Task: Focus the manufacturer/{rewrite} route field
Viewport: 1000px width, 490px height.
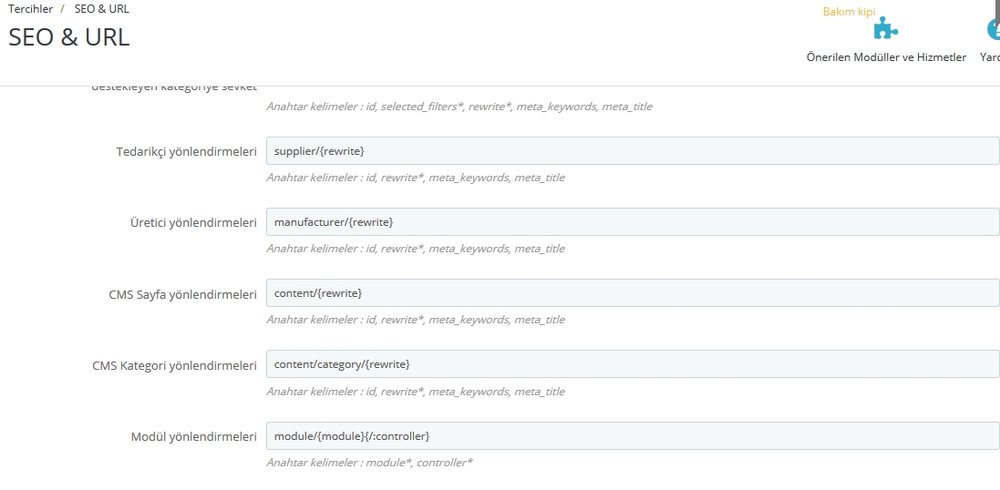Action: (x=632, y=222)
